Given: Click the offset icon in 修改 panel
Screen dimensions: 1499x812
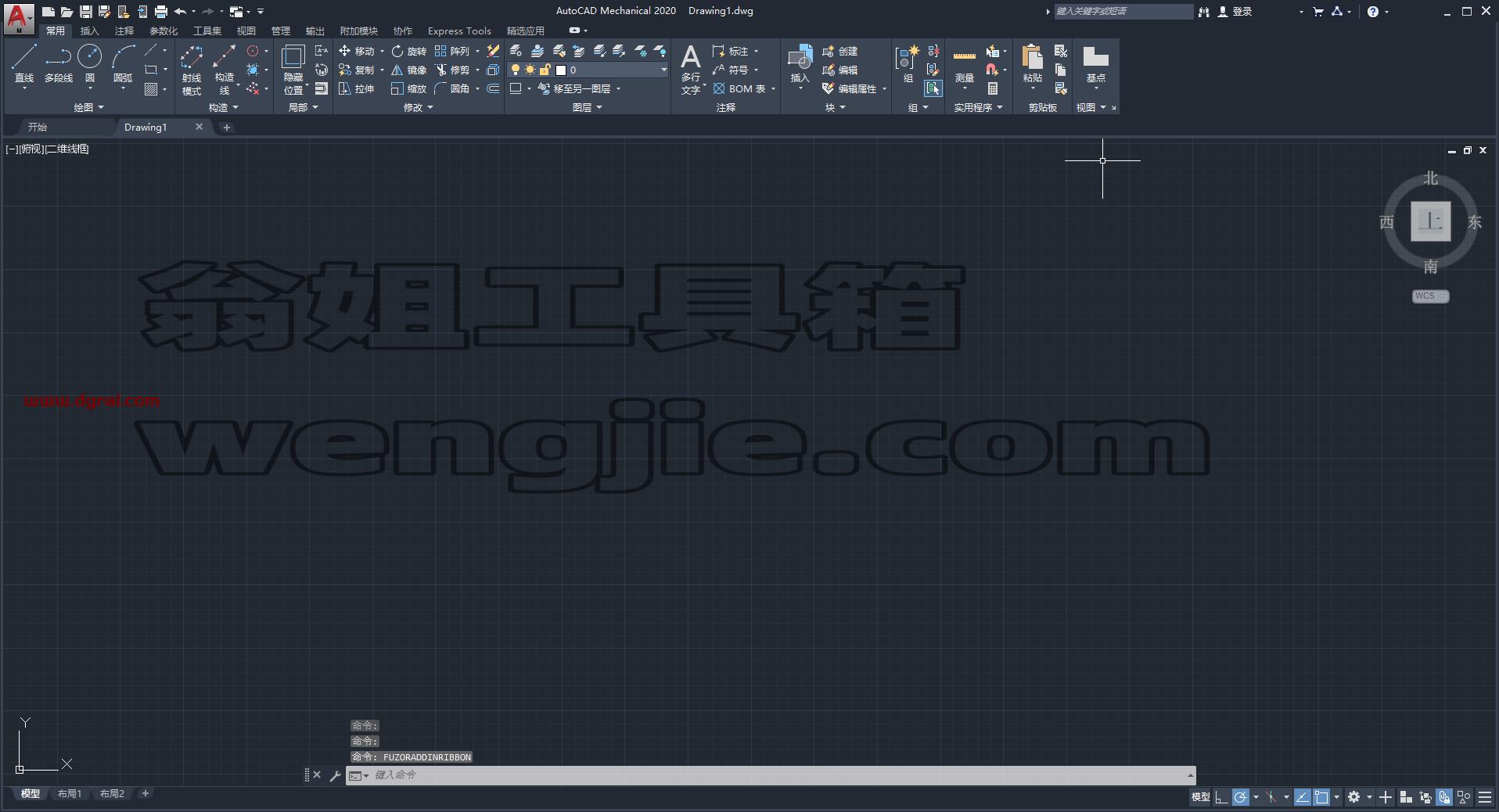Looking at the screenshot, I should click(x=493, y=88).
